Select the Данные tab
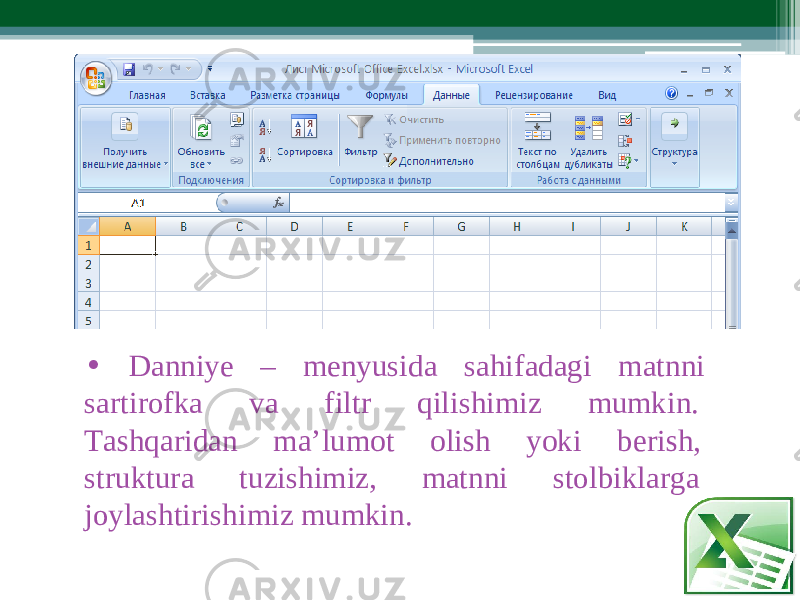 [451, 95]
